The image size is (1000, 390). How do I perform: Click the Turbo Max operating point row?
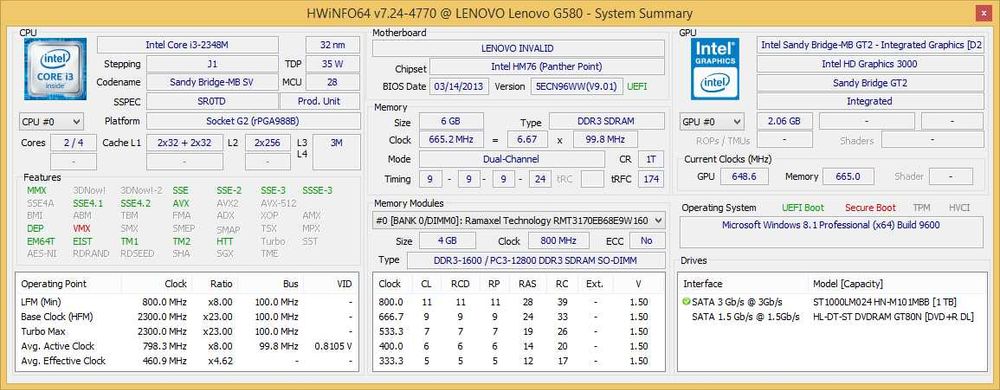pyautogui.click(x=187, y=331)
